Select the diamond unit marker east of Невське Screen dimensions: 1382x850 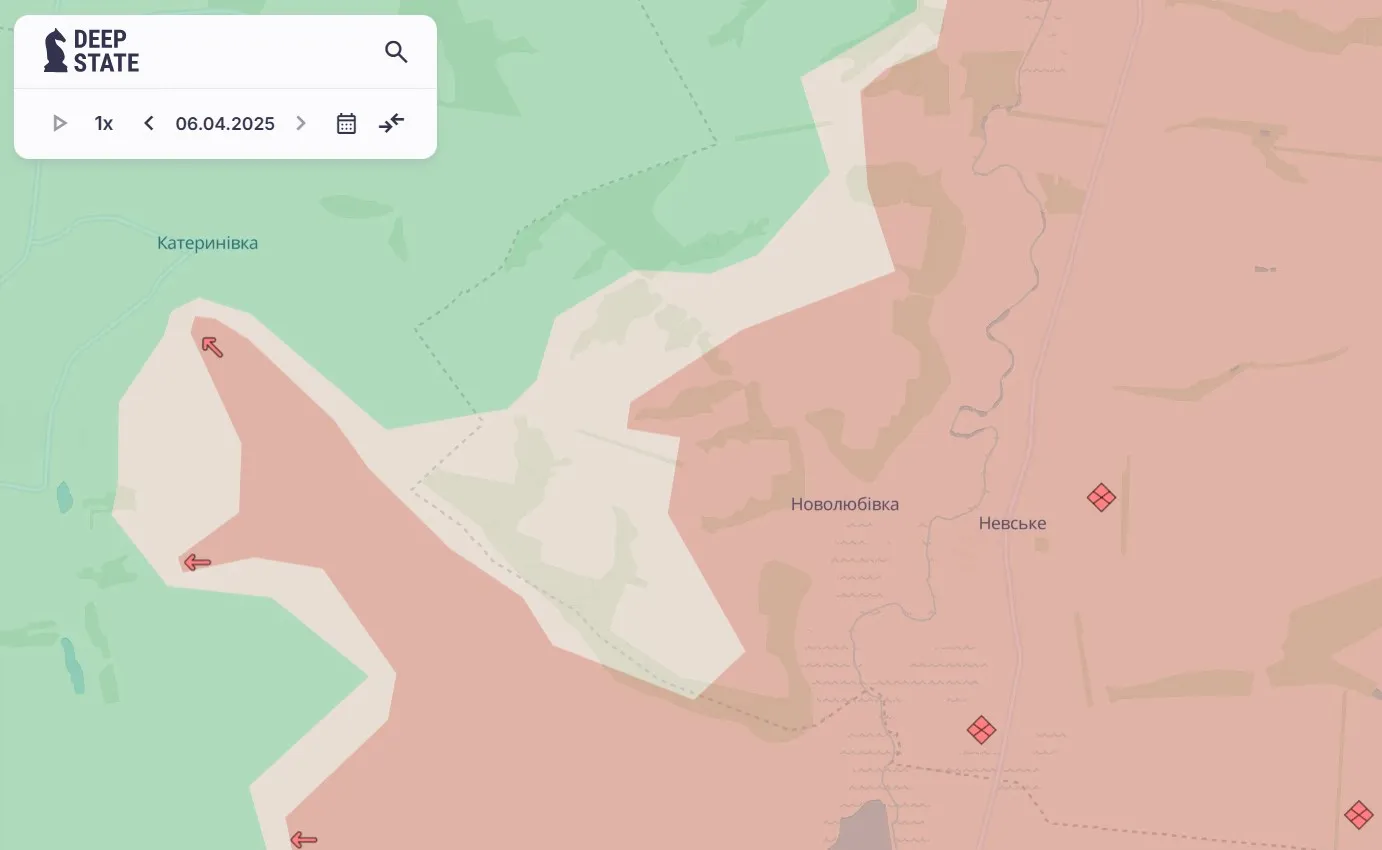tap(1101, 497)
